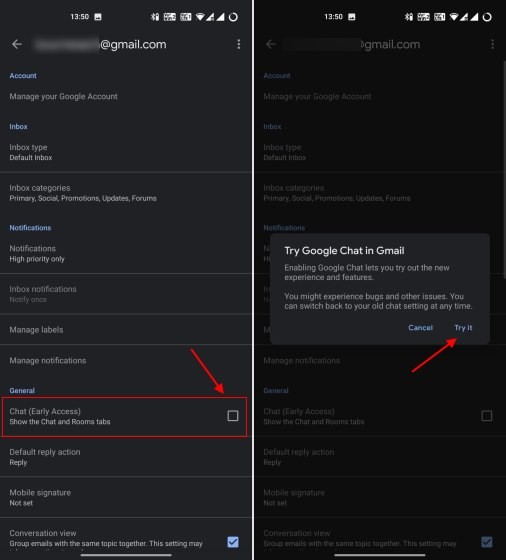Tap the 13:50 clock on left screen

(79, 17)
